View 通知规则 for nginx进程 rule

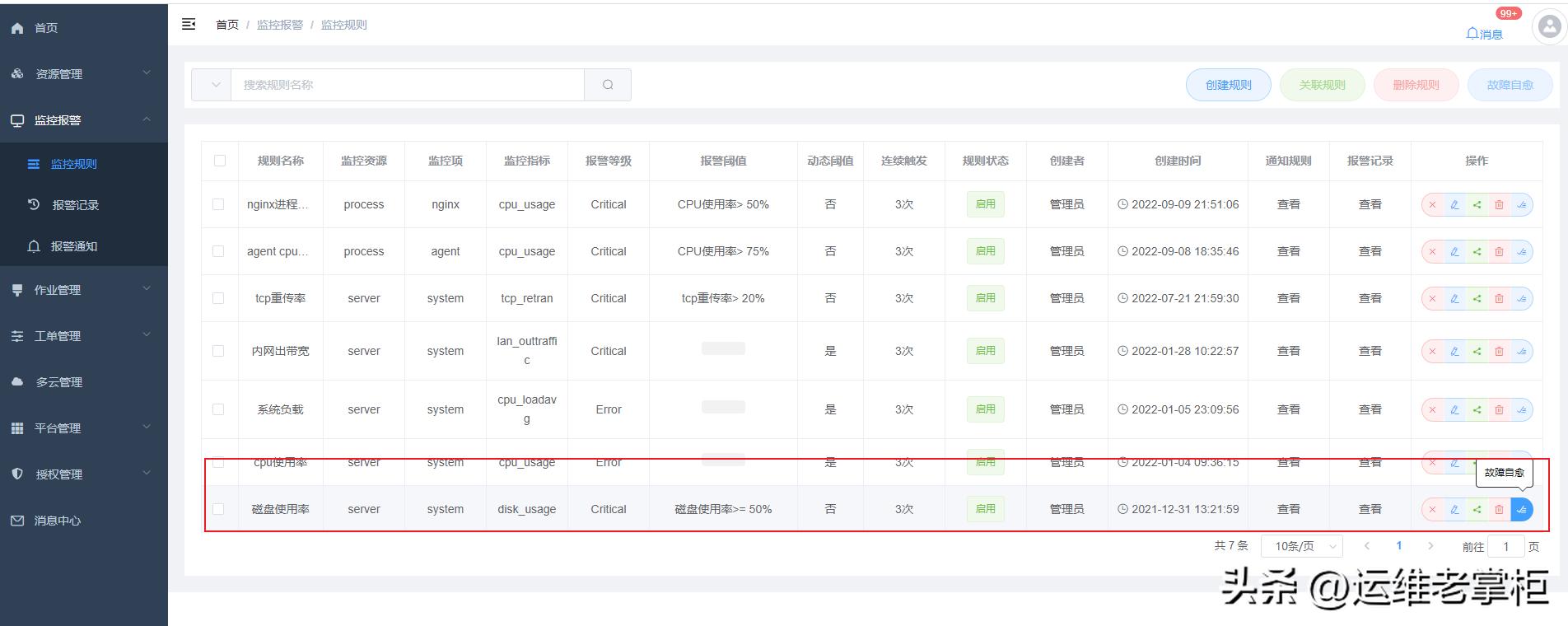point(1288,204)
